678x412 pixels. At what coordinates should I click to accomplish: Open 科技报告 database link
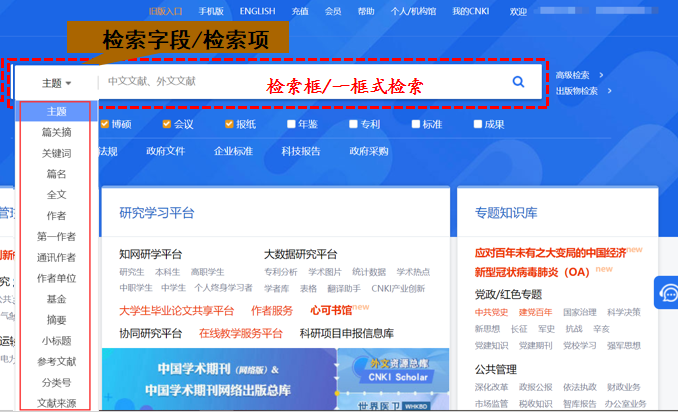301,151
